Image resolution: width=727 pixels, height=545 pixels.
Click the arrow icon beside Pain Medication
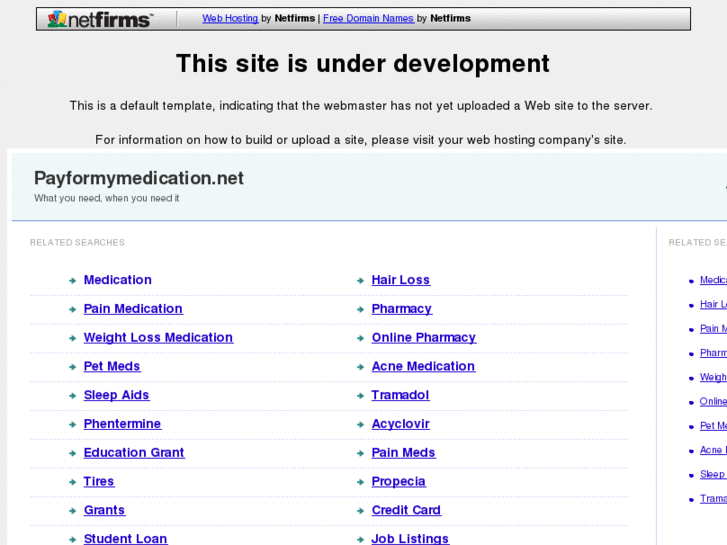[x=72, y=309]
